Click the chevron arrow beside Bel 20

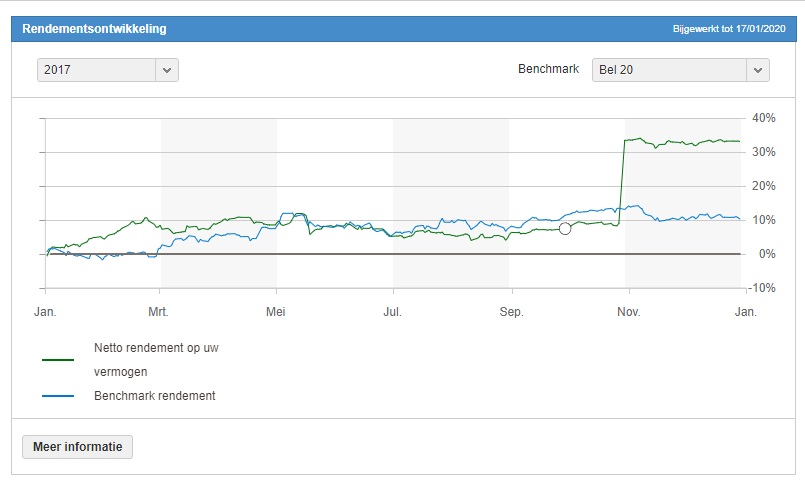(758, 70)
